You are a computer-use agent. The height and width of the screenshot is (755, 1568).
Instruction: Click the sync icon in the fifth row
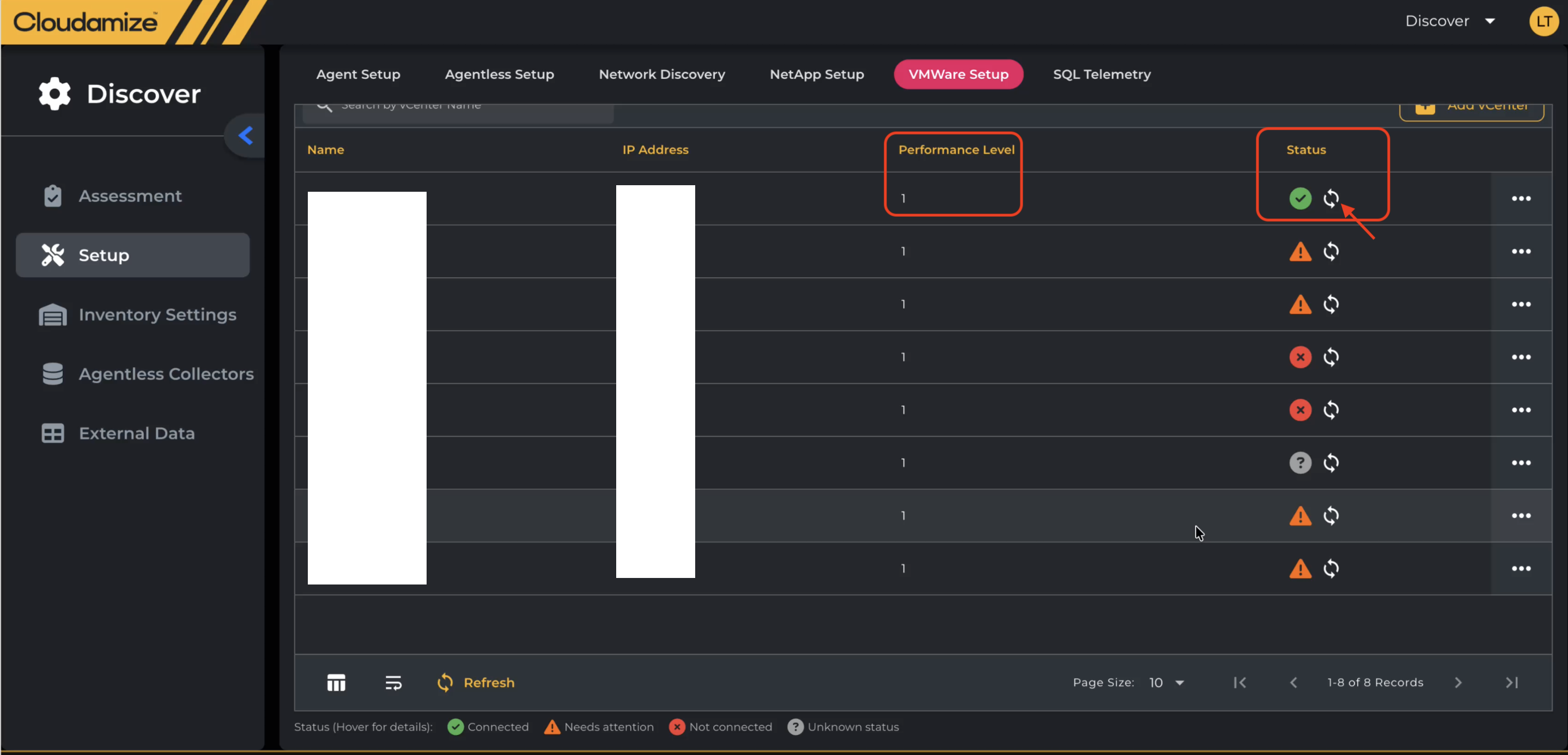pos(1330,410)
